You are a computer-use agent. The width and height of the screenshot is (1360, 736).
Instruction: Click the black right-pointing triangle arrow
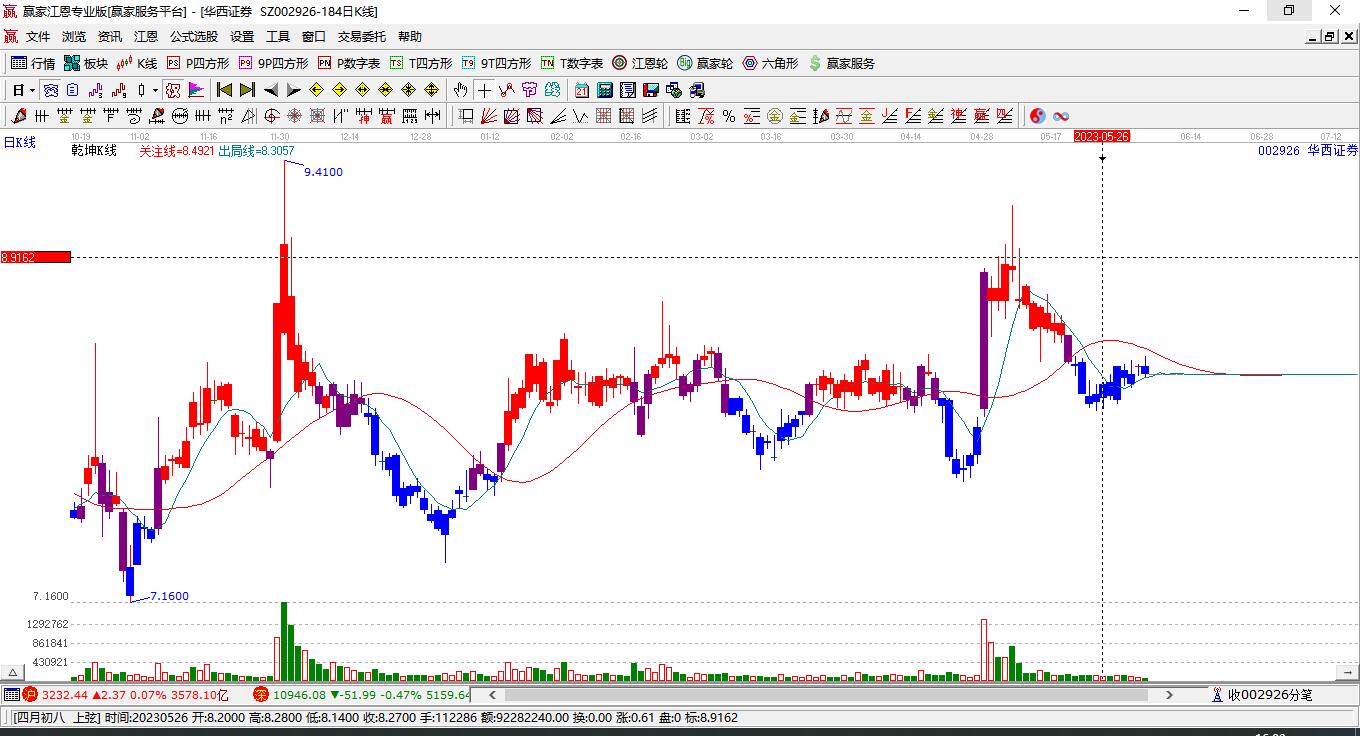click(x=293, y=90)
